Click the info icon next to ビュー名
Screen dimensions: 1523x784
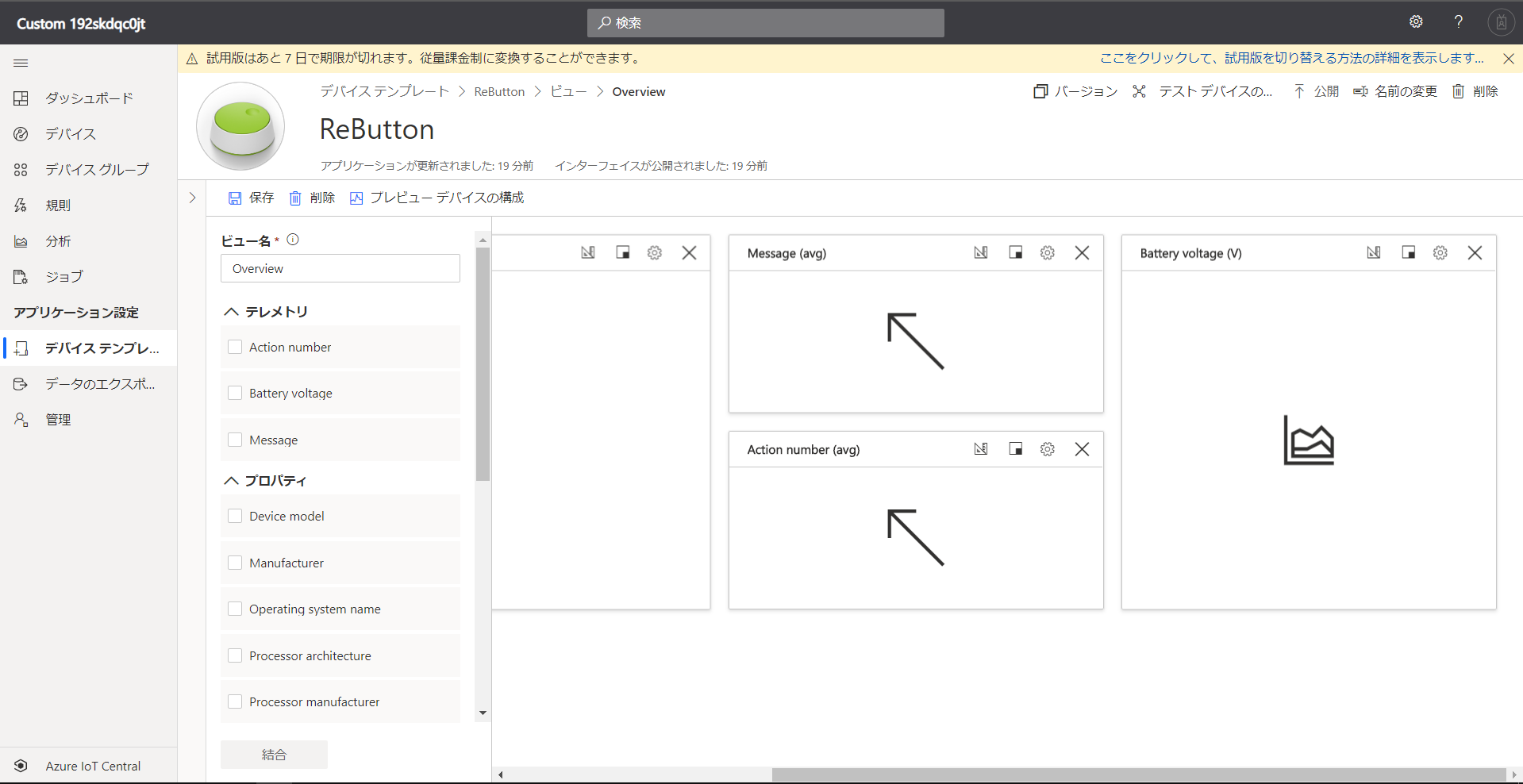[x=293, y=240]
